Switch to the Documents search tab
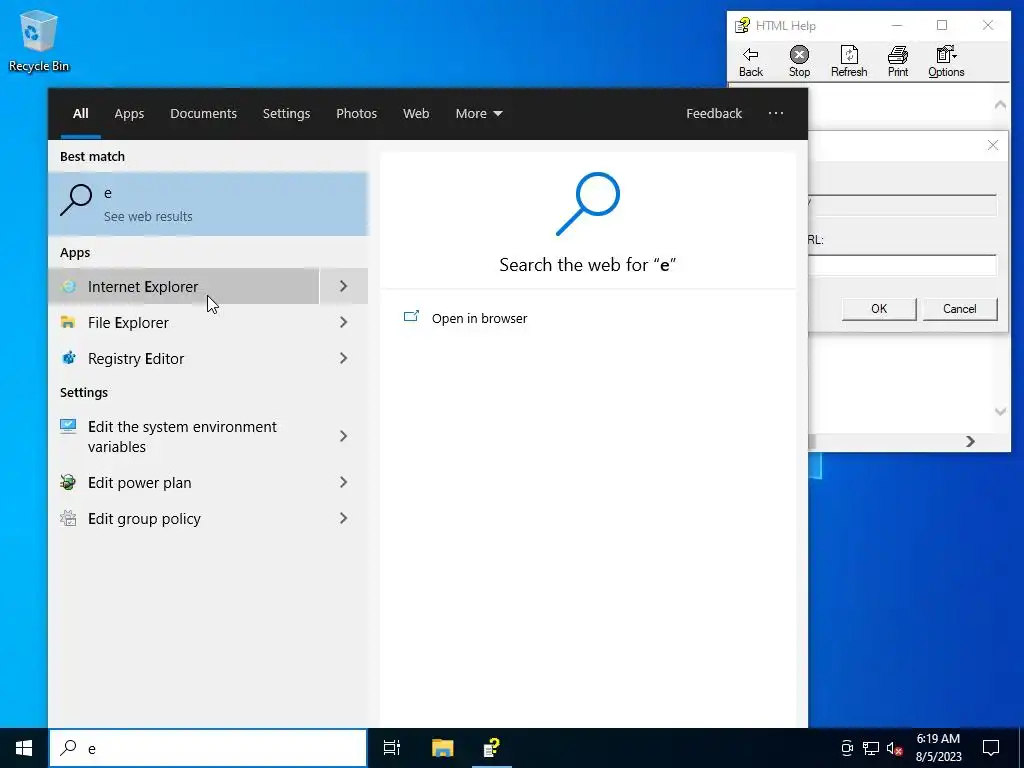The height and width of the screenshot is (768, 1024). click(x=203, y=113)
